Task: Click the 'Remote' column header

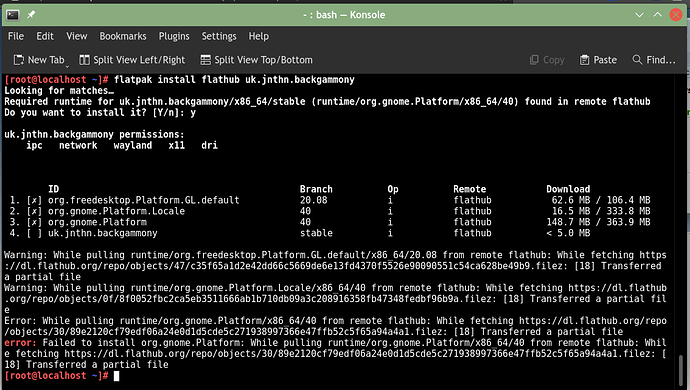Action: coord(470,189)
